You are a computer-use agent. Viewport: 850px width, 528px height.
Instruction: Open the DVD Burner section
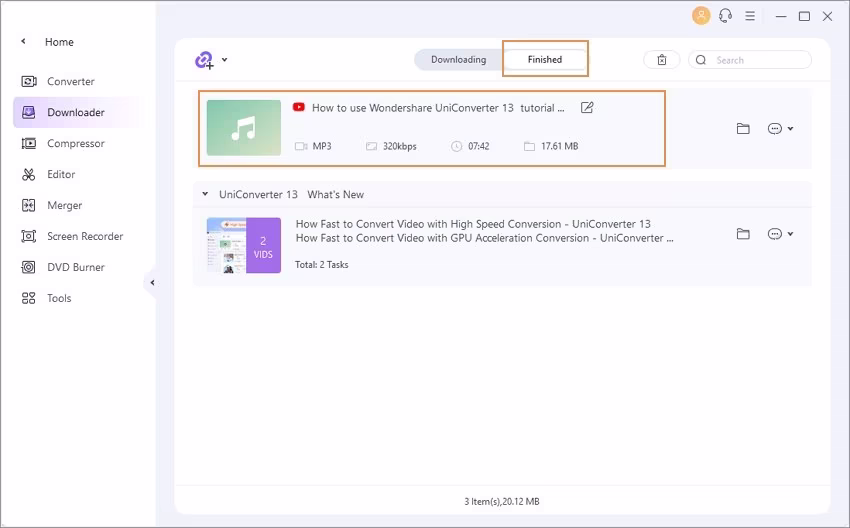coord(76,267)
